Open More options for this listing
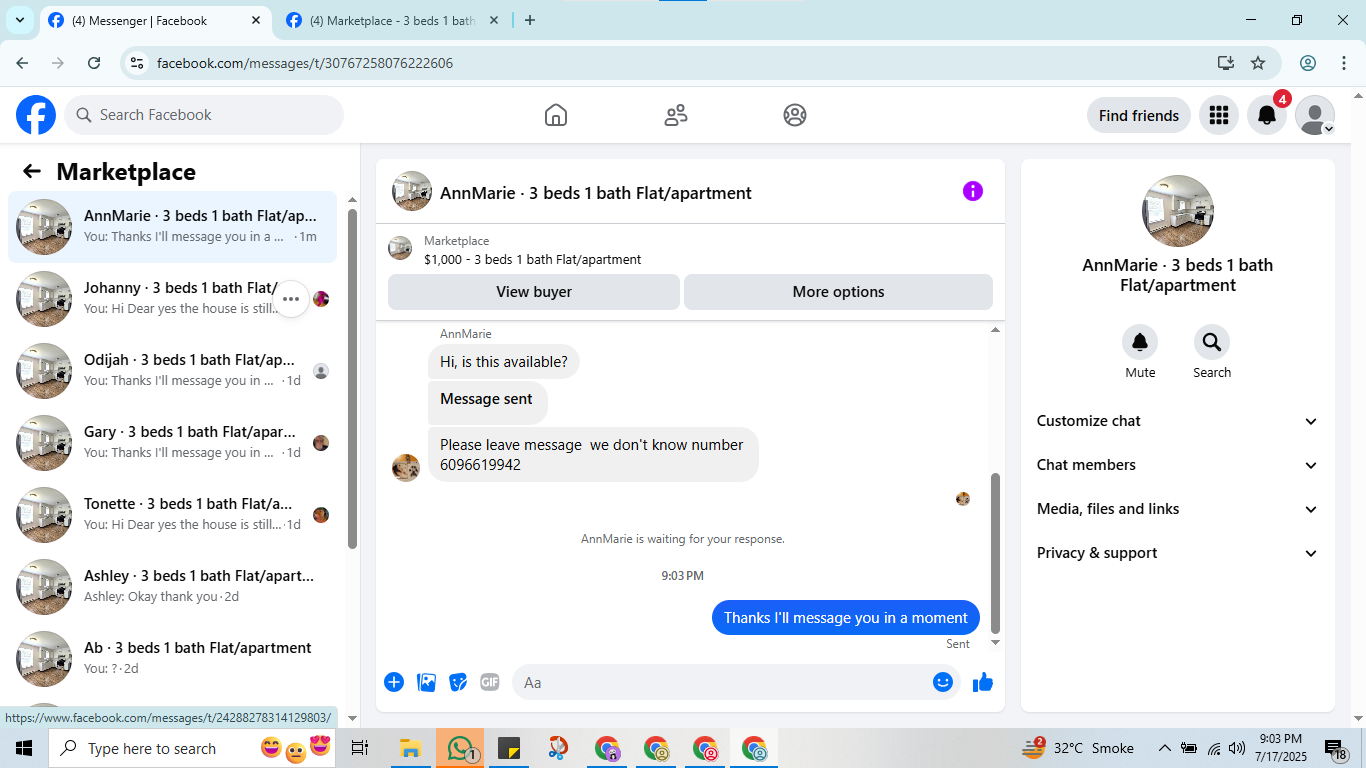The height and width of the screenshot is (768, 1366). (x=838, y=292)
